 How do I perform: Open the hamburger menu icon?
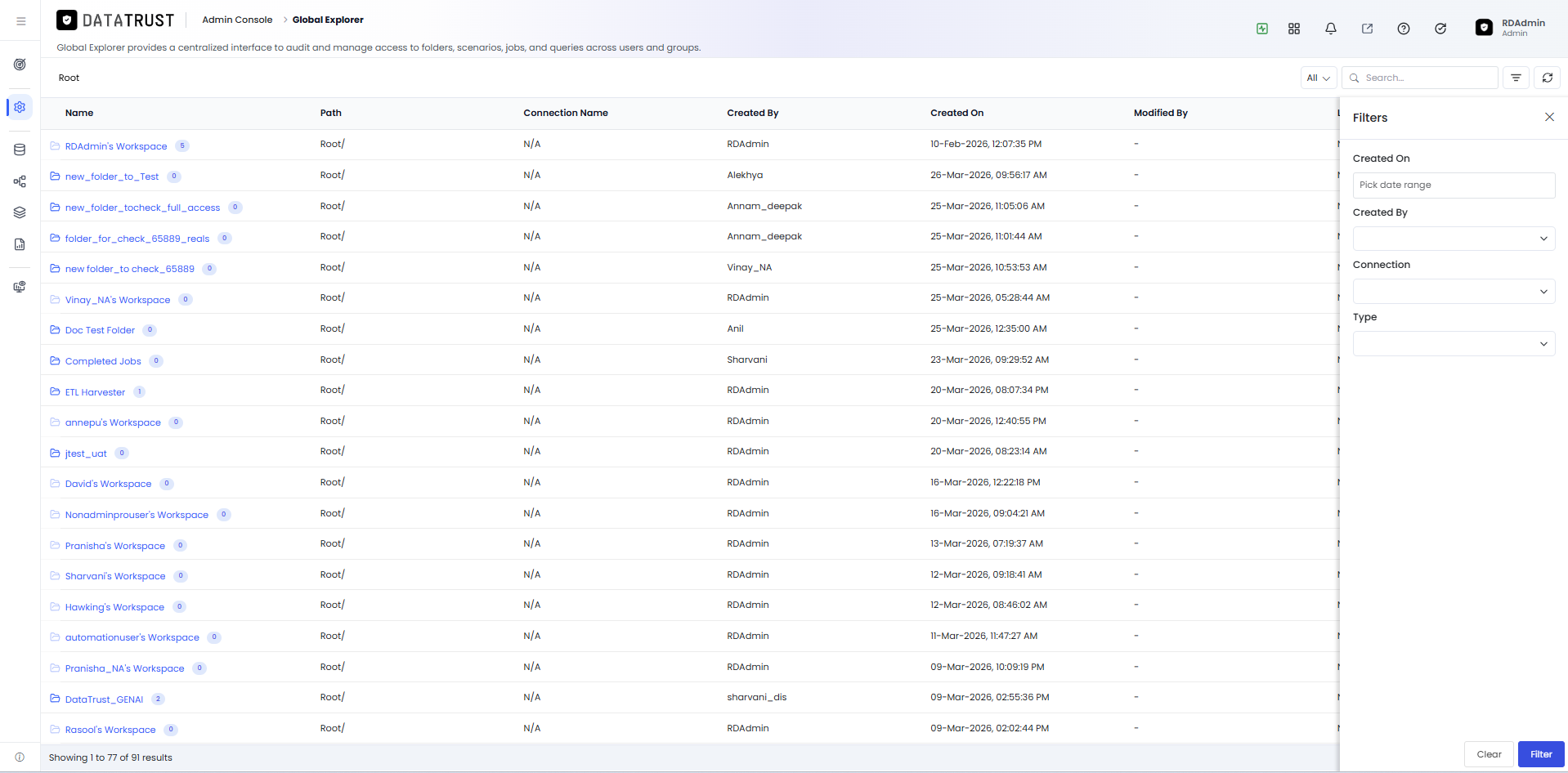[x=20, y=21]
